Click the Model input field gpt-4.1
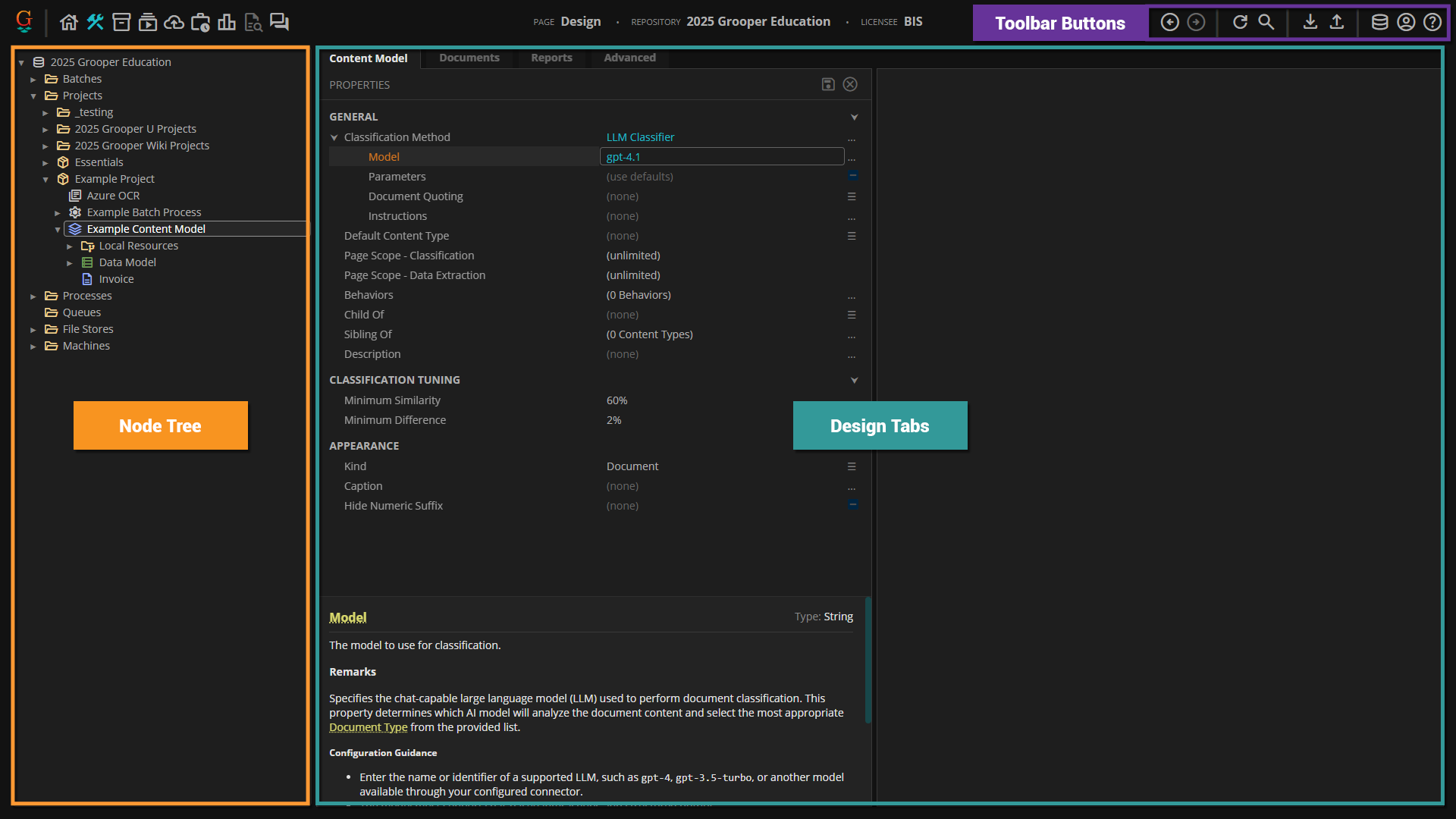Image resolution: width=1456 pixels, height=819 pixels. pyautogui.click(x=721, y=157)
